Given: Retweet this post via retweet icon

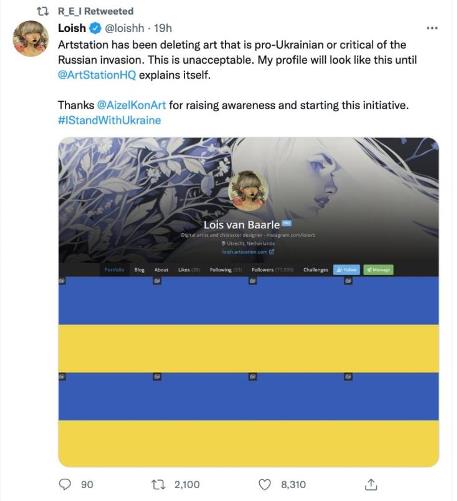Looking at the screenshot, I should tap(158, 484).
